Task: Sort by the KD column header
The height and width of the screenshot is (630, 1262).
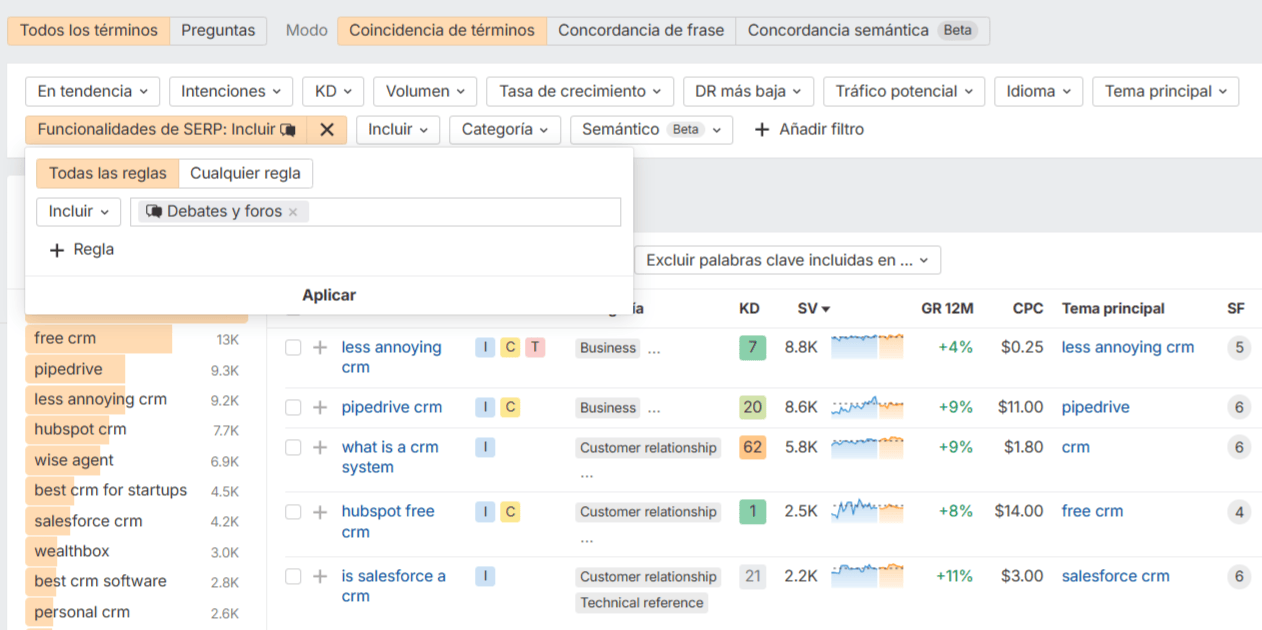Action: click(x=749, y=309)
